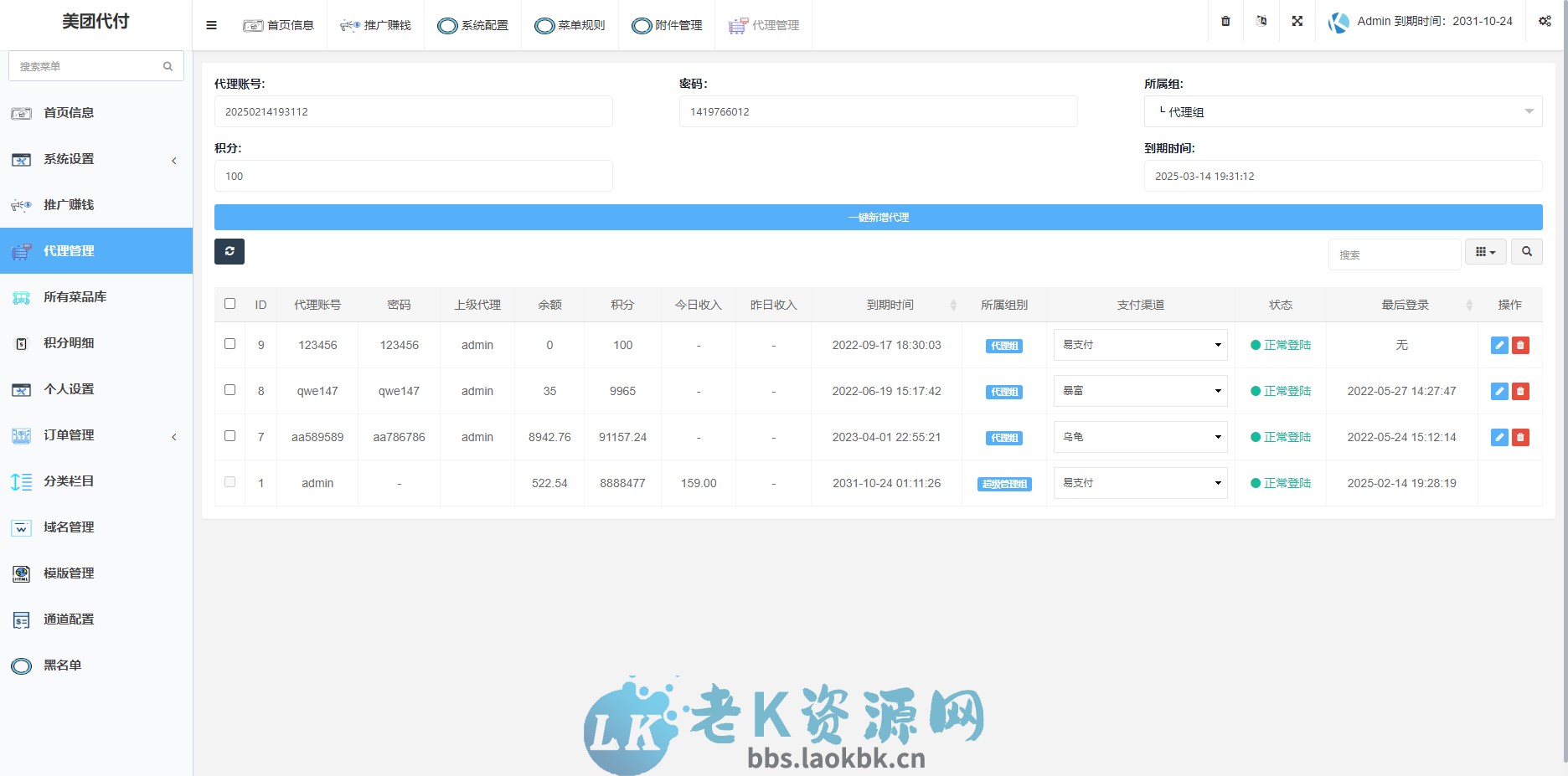Open 附件管理 from the top navigation

coord(667,25)
